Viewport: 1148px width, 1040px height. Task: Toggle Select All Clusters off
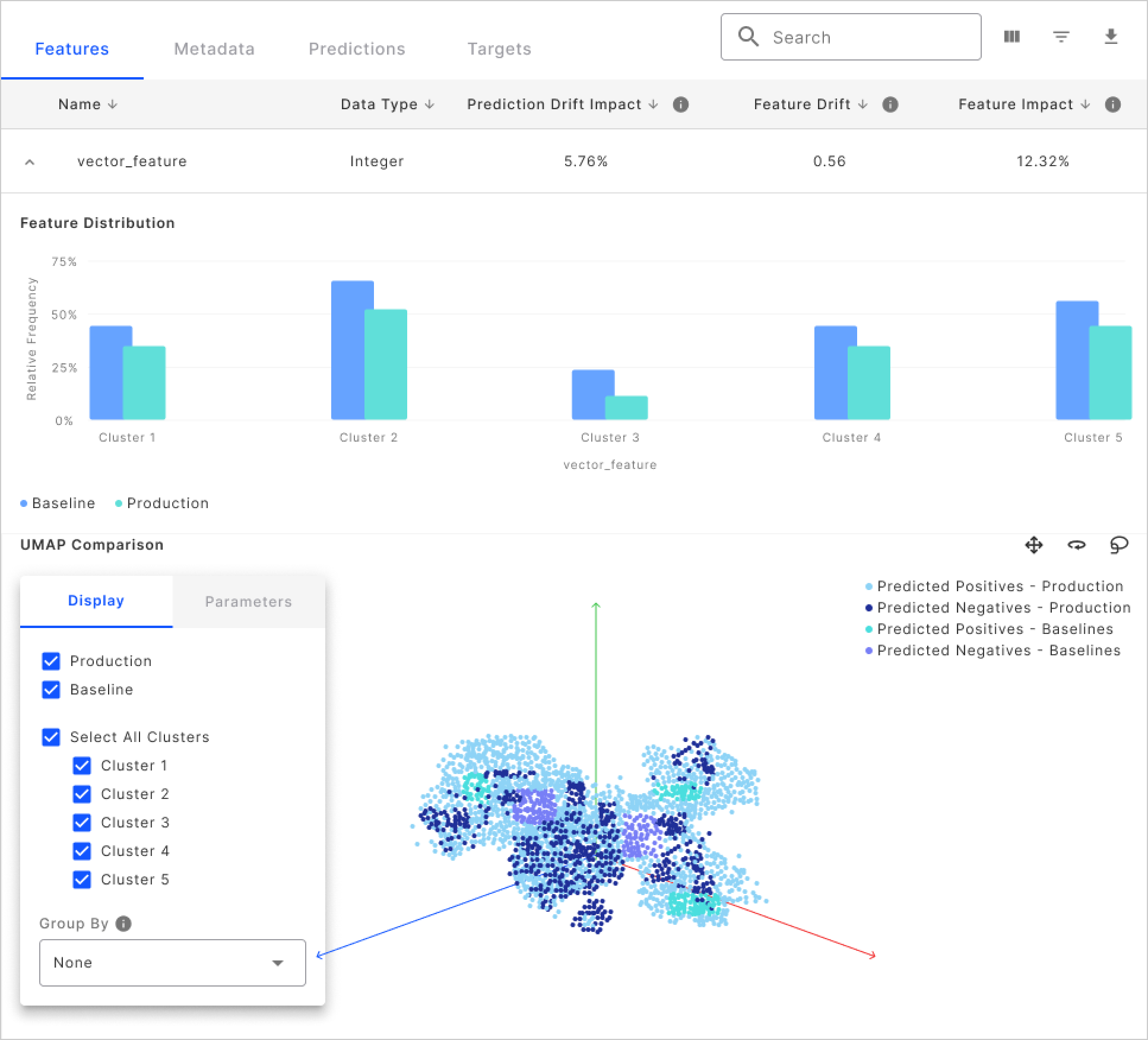pos(51,737)
